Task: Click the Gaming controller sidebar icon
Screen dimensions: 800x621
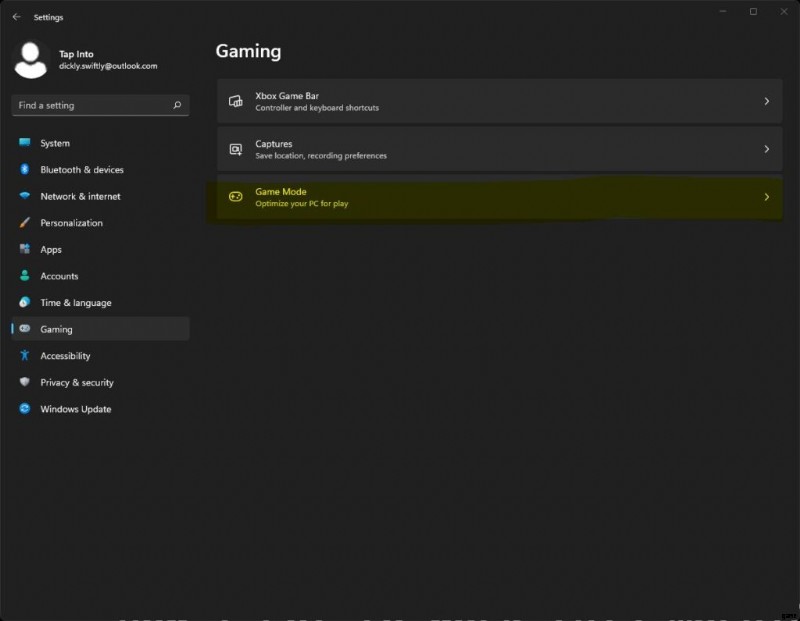Action: tap(24, 329)
